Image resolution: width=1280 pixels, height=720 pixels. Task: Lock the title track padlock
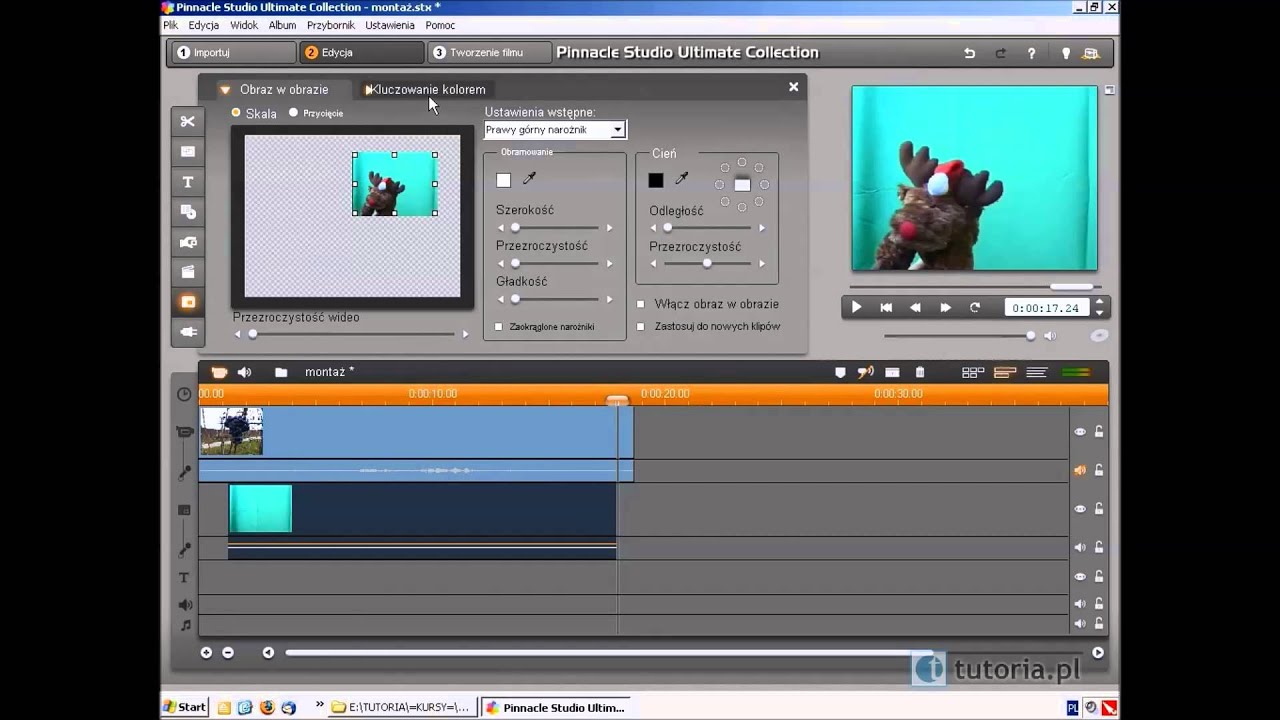(1099, 577)
